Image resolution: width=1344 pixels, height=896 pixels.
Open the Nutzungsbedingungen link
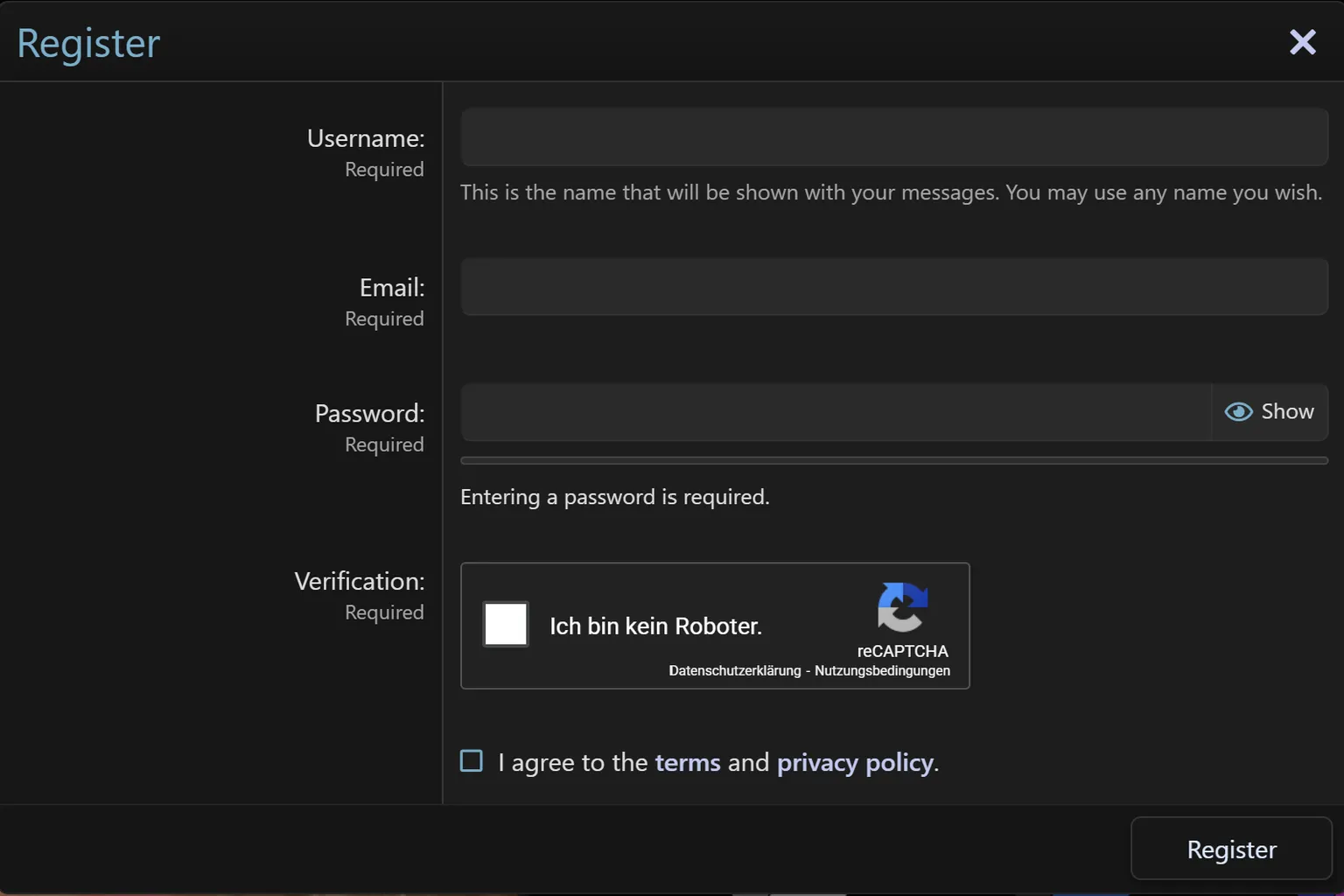(882, 670)
